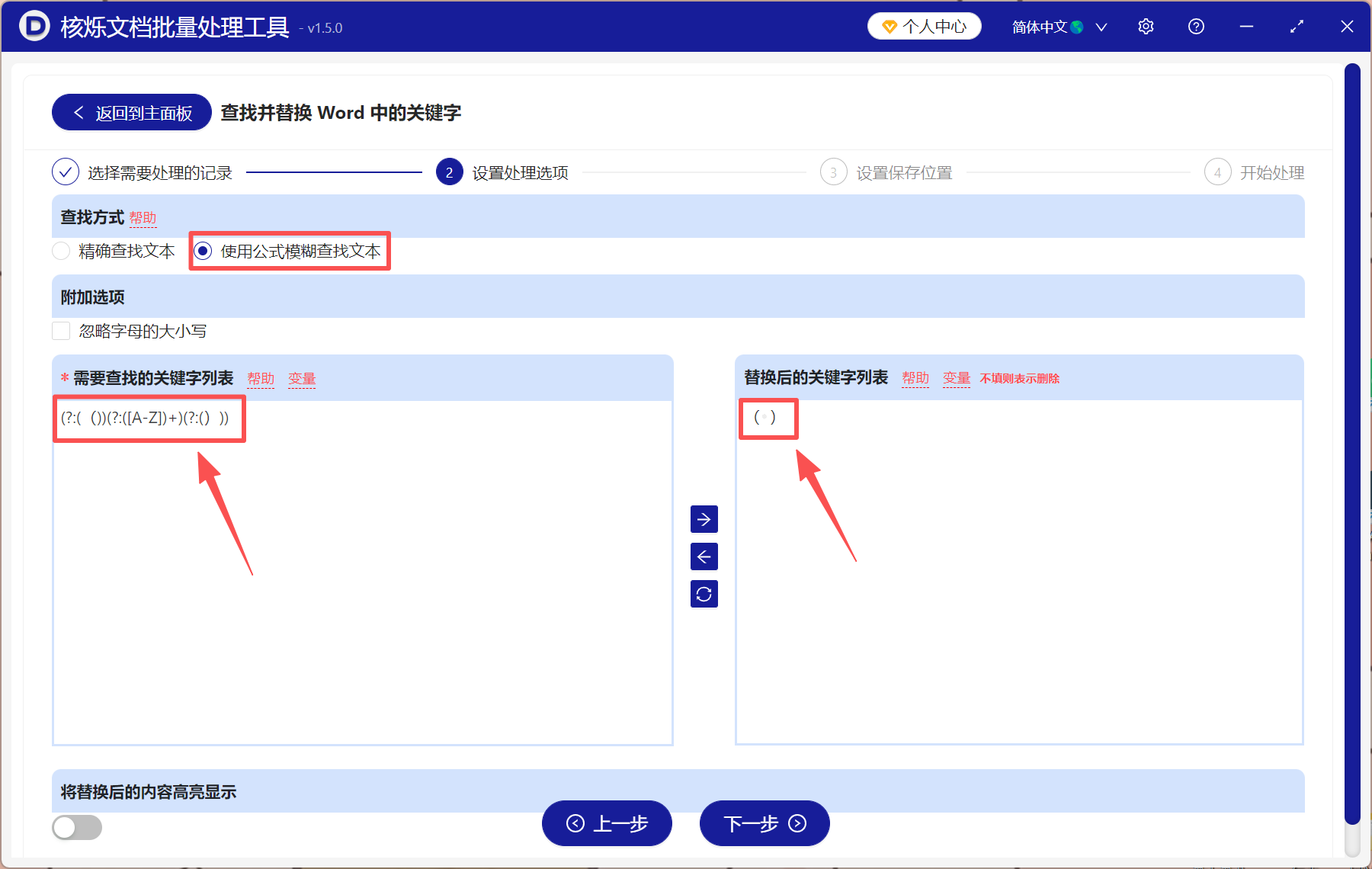Image resolution: width=1372 pixels, height=869 pixels.
Task: Go to step 设置处理选项
Action: (449, 172)
